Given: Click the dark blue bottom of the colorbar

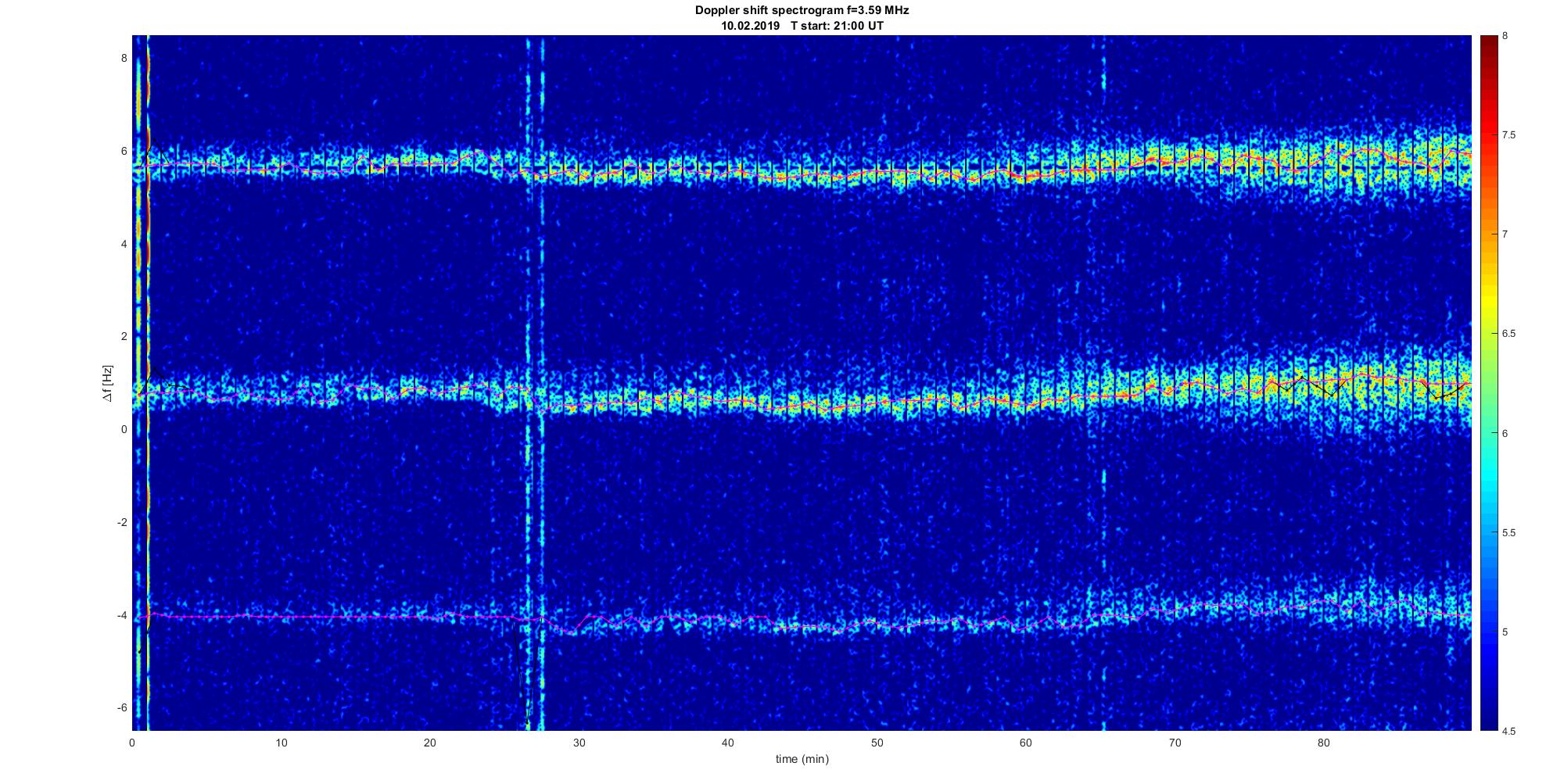Looking at the screenshot, I should [1489, 715].
